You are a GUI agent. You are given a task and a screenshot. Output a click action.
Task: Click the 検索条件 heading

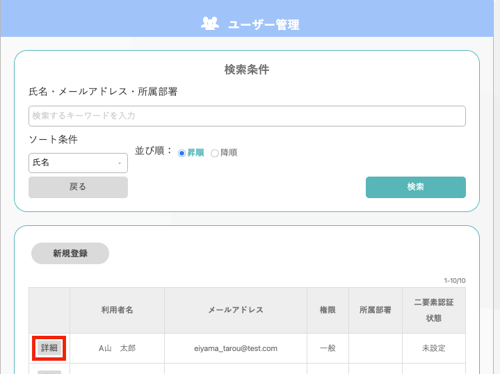247,70
